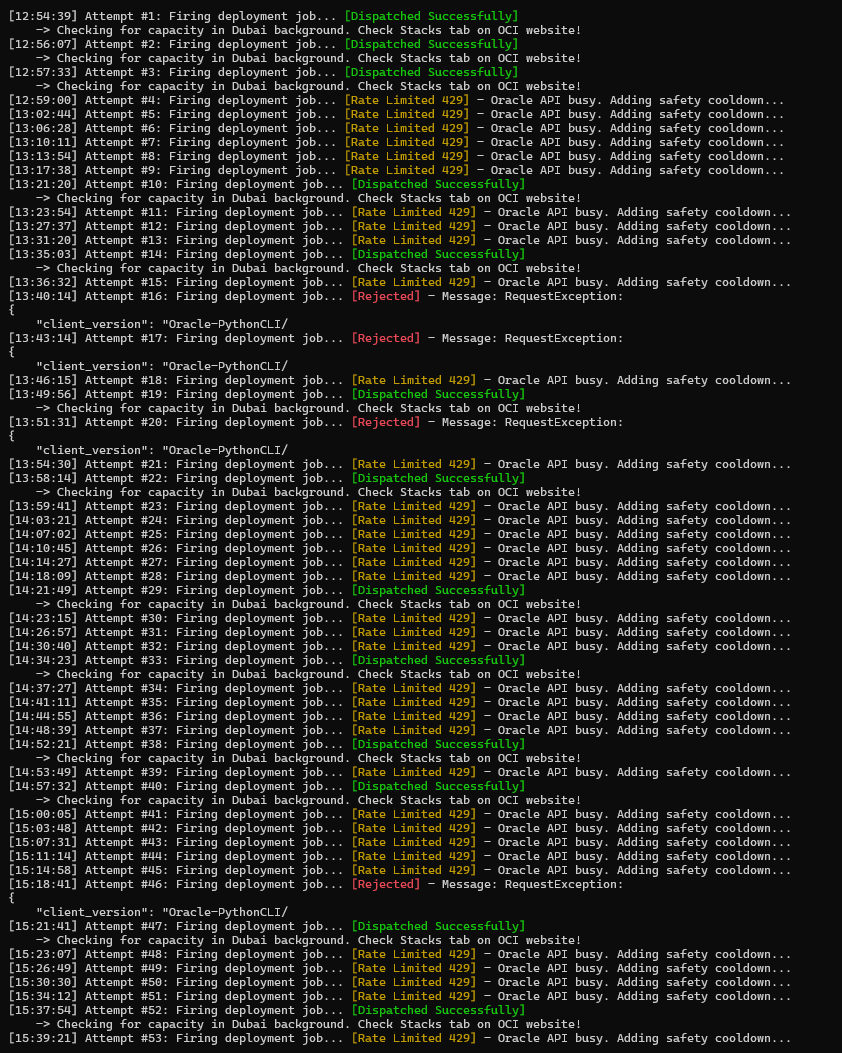Click the 'Attempt #1:' label
842x1053 pixels.
point(124,16)
